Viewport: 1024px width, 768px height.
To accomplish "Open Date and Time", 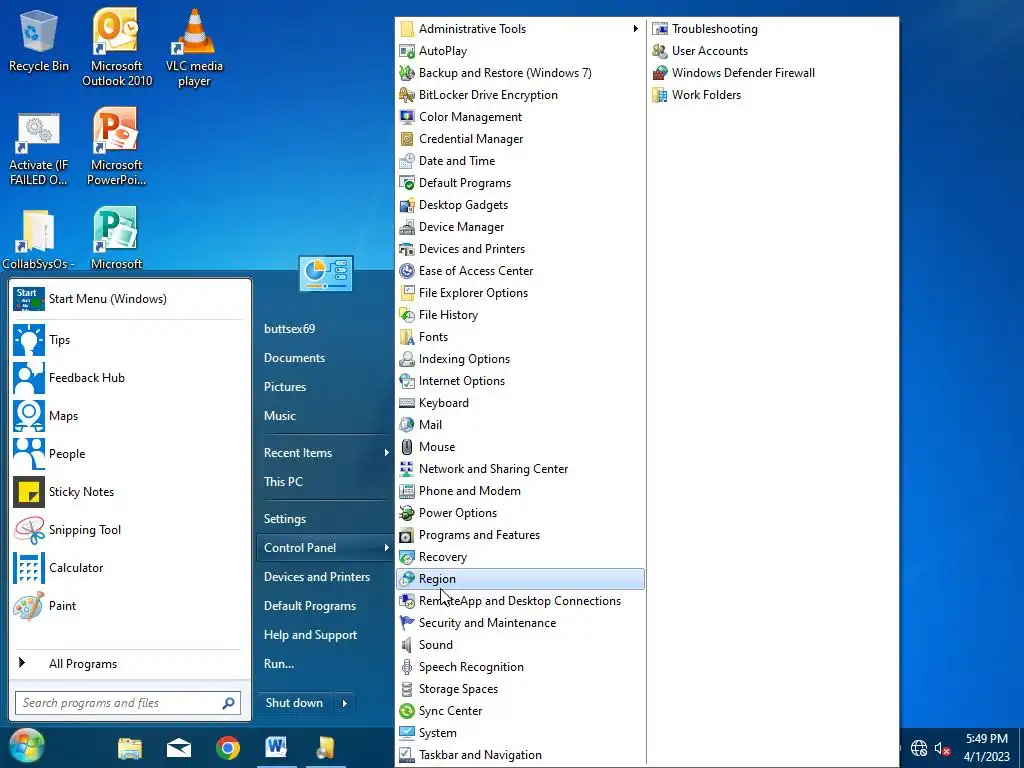I will point(520,161).
